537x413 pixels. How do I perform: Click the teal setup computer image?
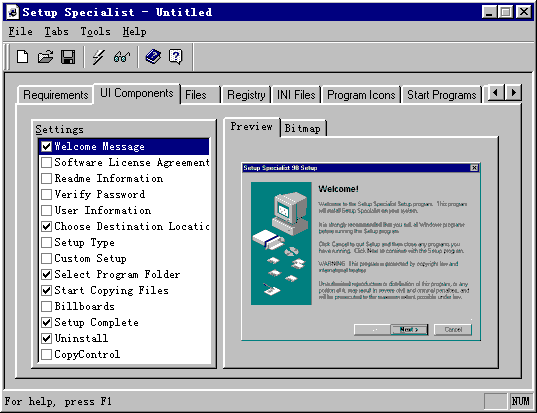click(x=281, y=243)
